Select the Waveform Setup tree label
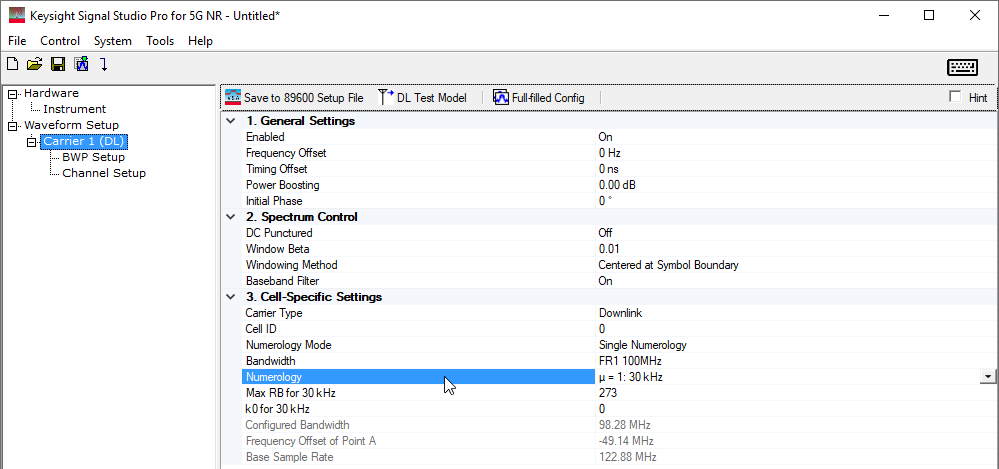Screen dimensions: 999x469 click(x=71, y=125)
